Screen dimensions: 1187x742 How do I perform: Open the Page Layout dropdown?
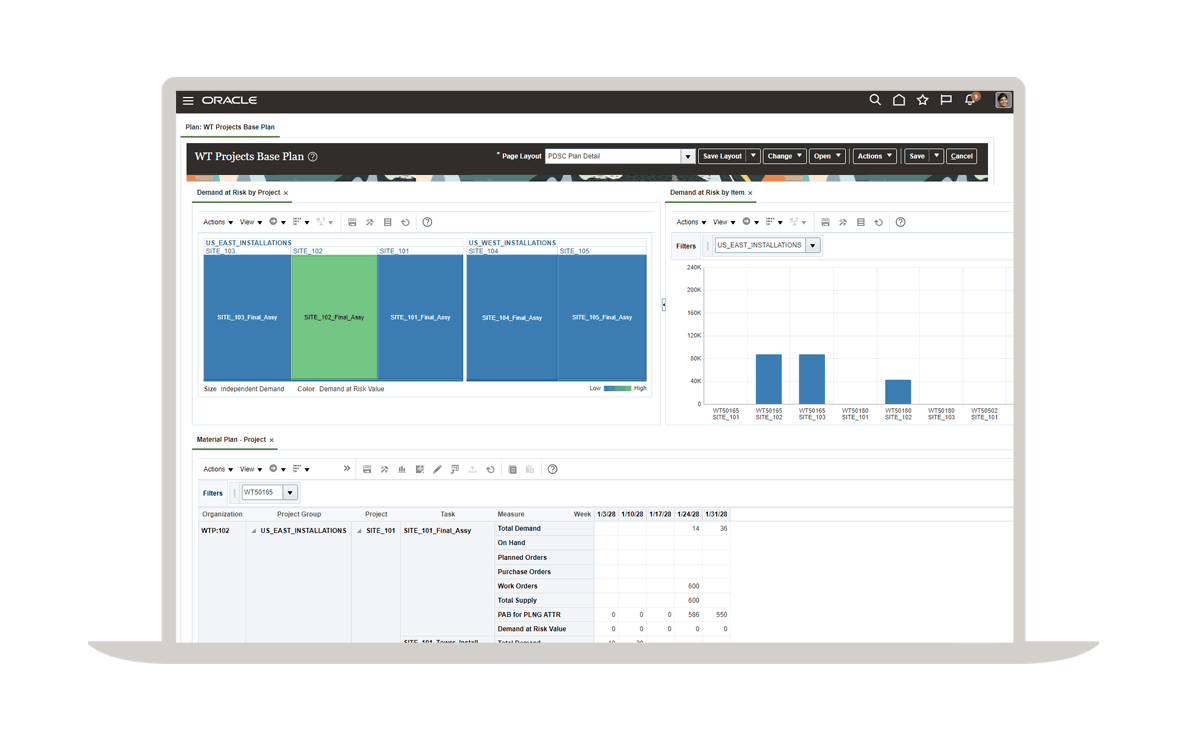(687, 157)
